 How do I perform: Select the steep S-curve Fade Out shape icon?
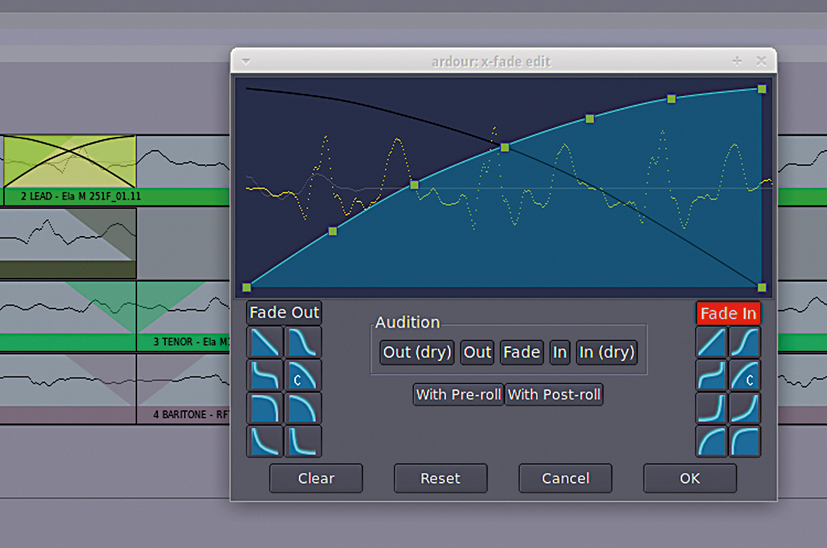[x=303, y=342]
